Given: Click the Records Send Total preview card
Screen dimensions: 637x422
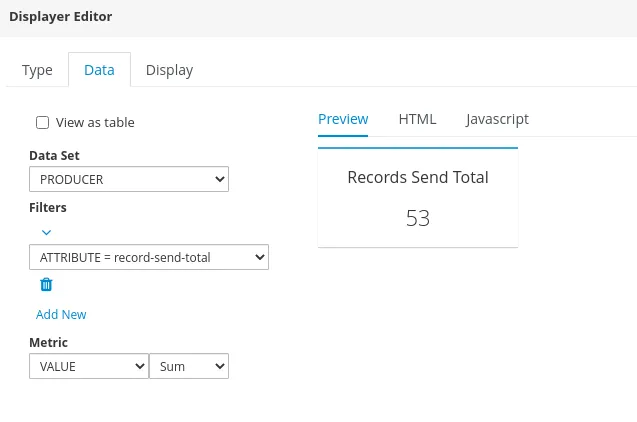Looking at the screenshot, I should pyautogui.click(x=418, y=197).
